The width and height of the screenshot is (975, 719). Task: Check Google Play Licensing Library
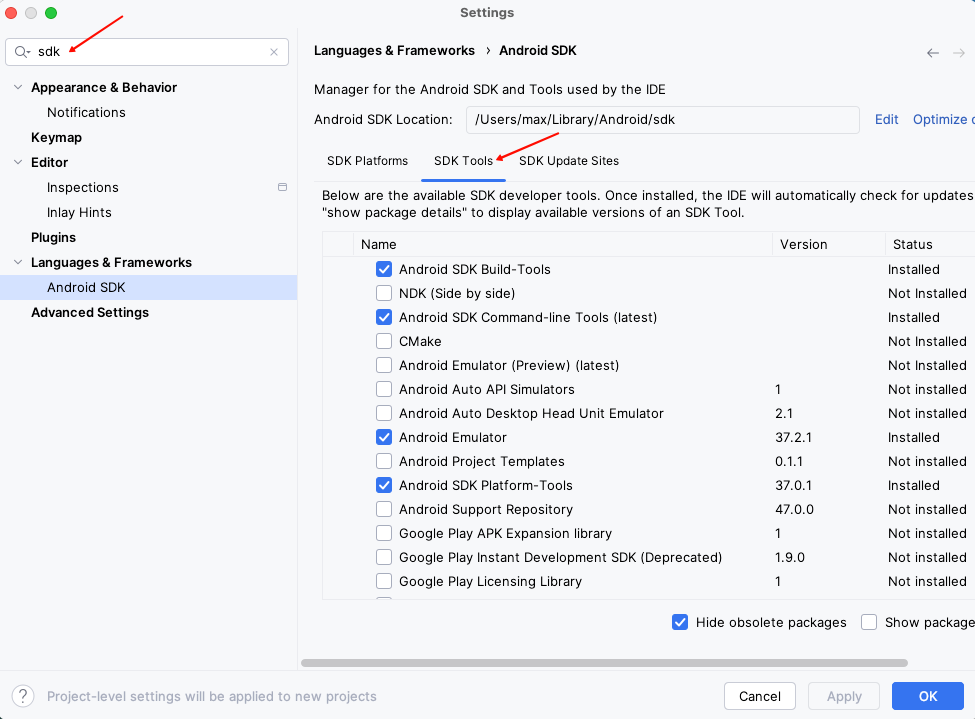[384, 581]
